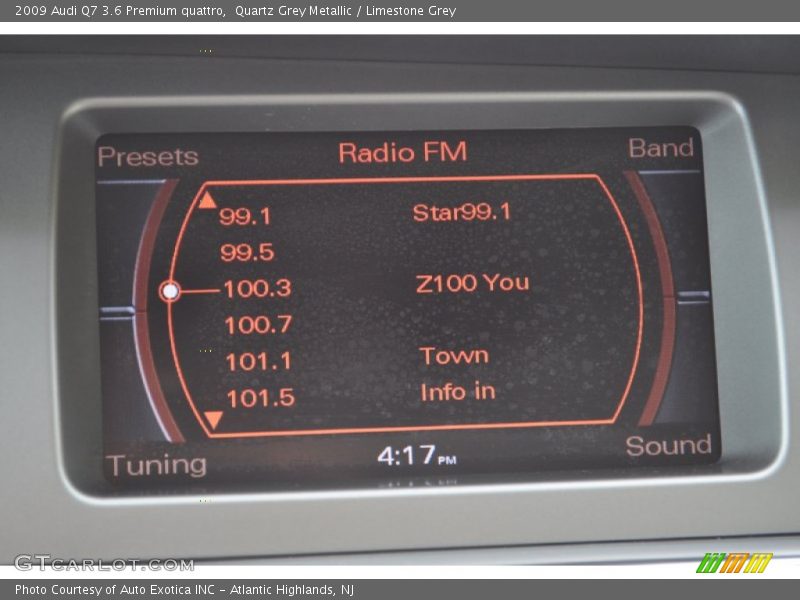The image size is (800, 600).
Task: Open the Sound settings option
Action: tap(668, 445)
